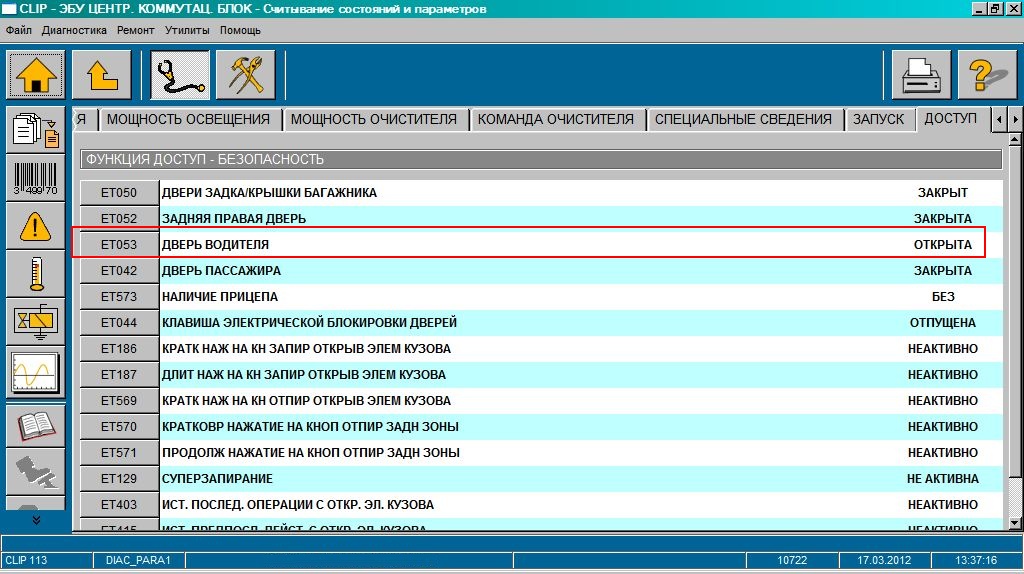1024x574 pixels.
Task: Open the book documentation sidebar icon
Action: (x=36, y=426)
